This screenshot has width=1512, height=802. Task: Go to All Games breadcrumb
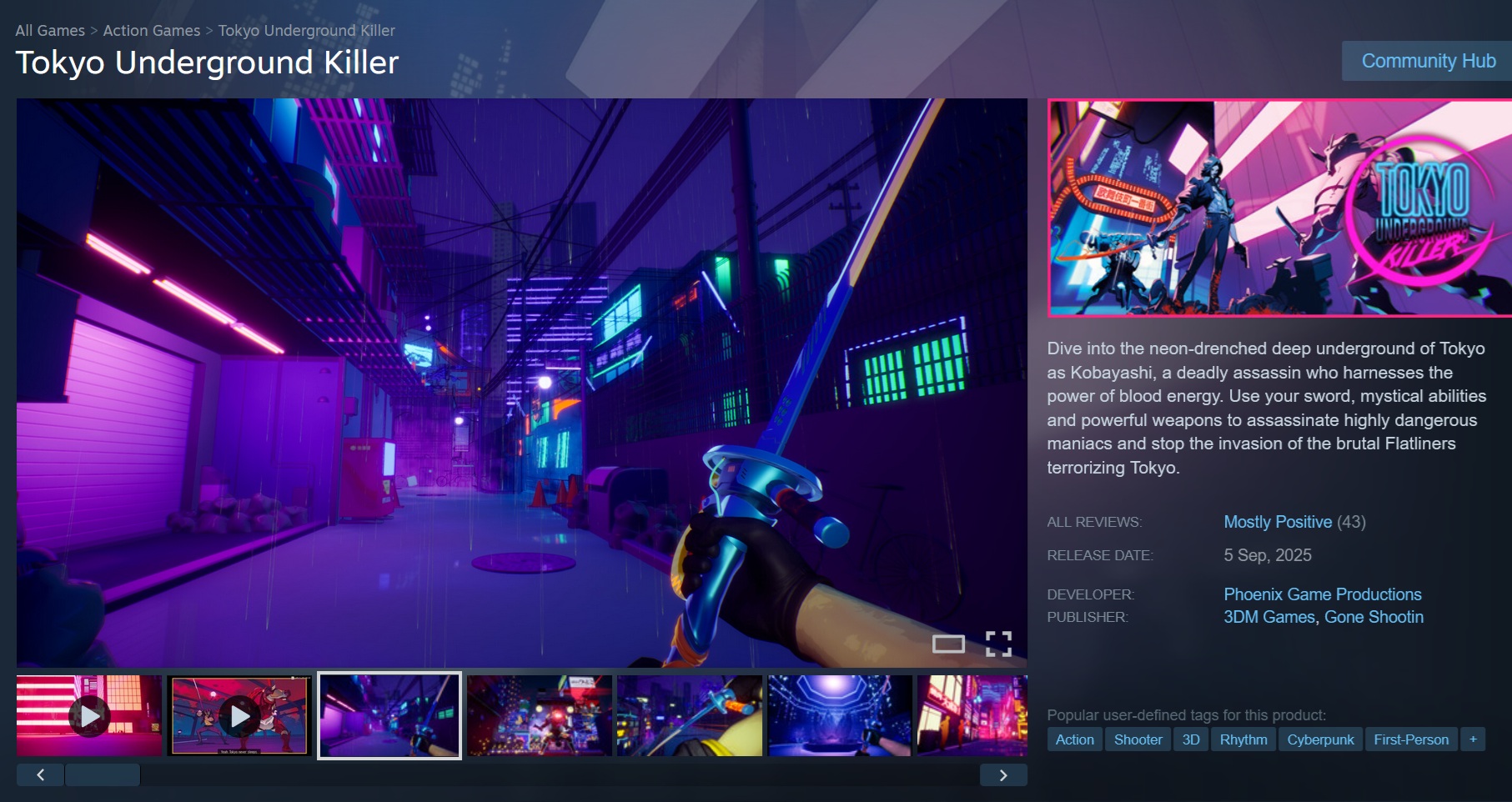tap(50, 31)
